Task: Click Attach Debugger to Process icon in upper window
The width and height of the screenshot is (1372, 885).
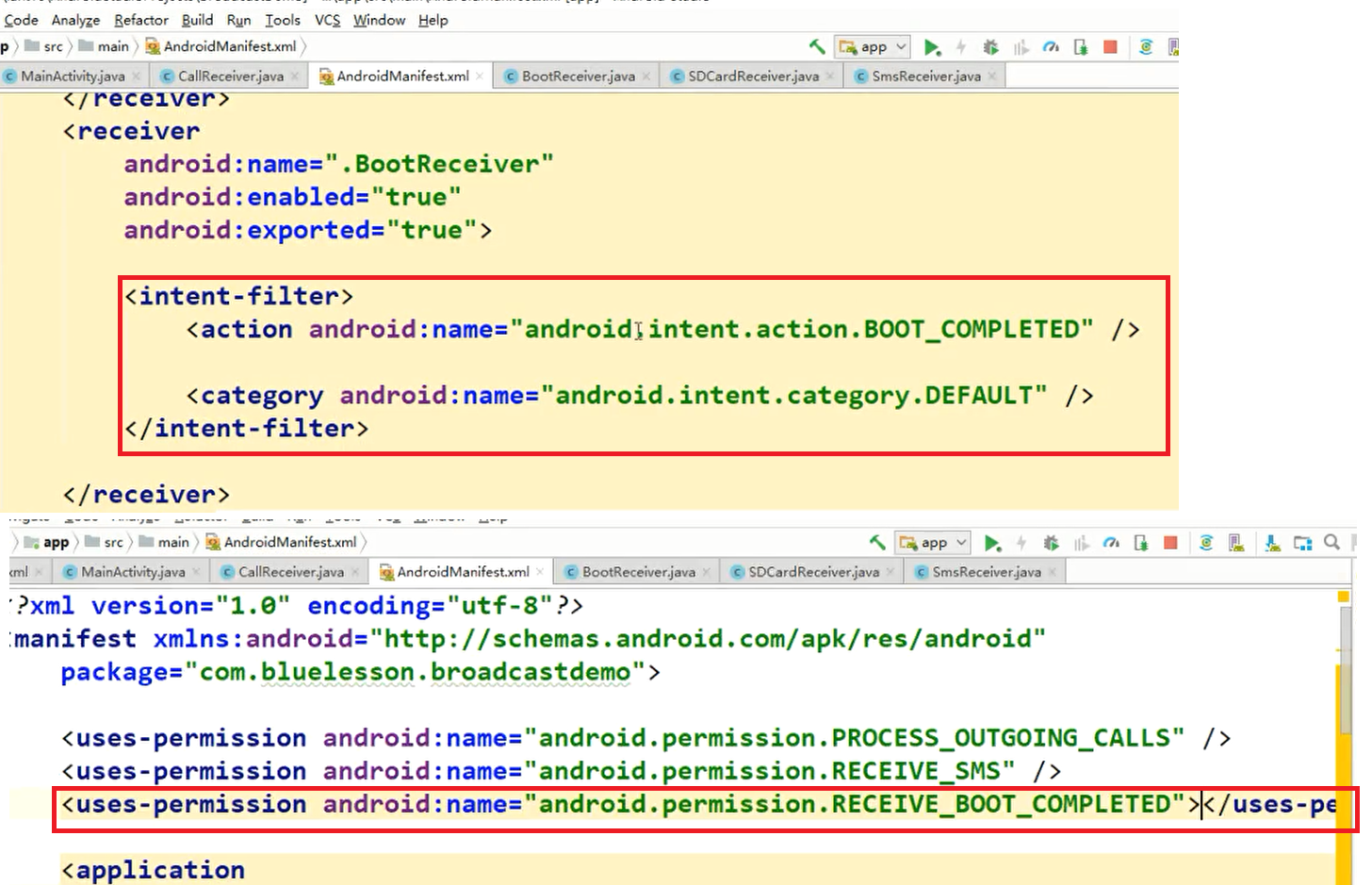Action: click(1081, 47)
